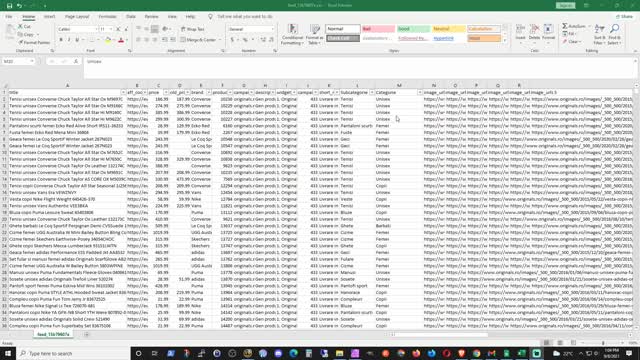Apply the red font color
Viewport: 640px width, 360px height.
point(121,40)
